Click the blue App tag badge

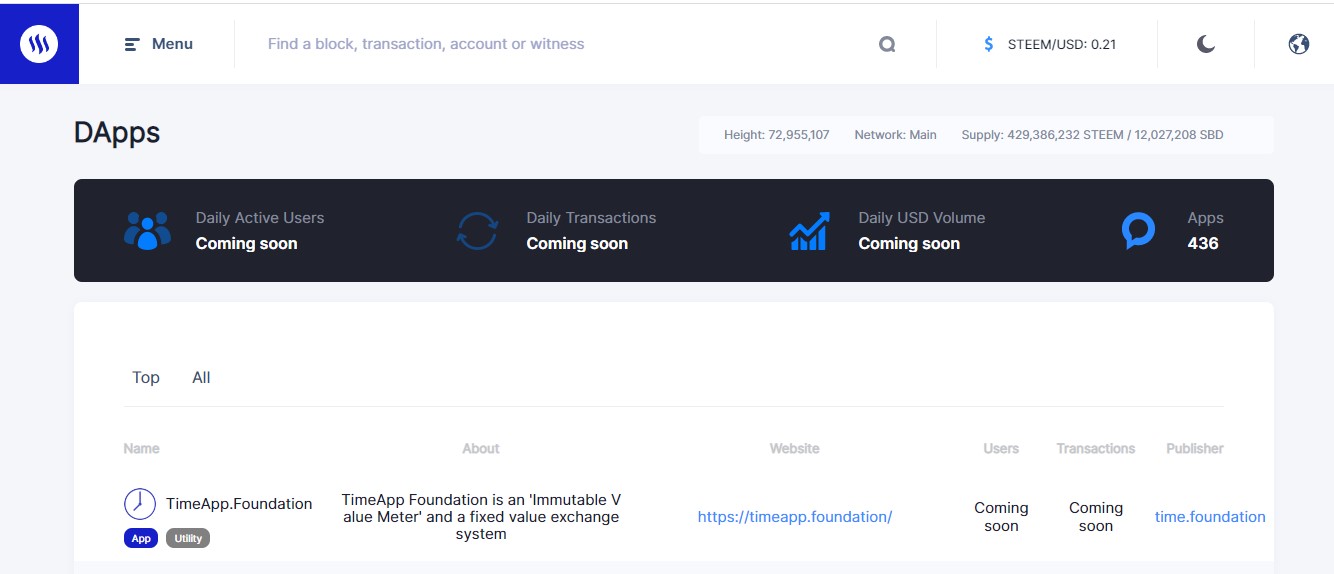141,538
